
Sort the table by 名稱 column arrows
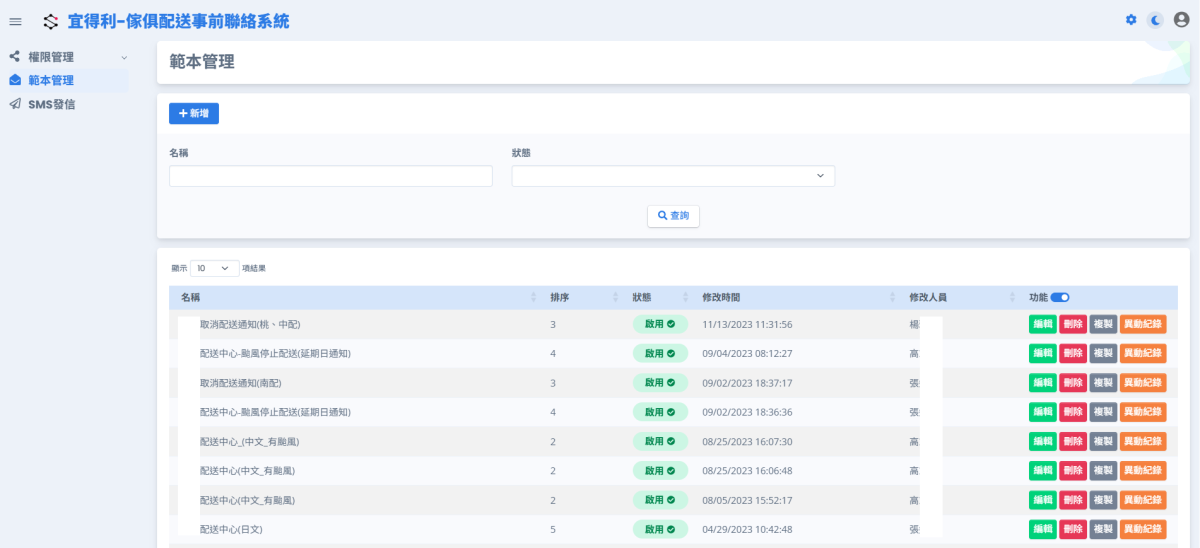click(x=533, y=298)
